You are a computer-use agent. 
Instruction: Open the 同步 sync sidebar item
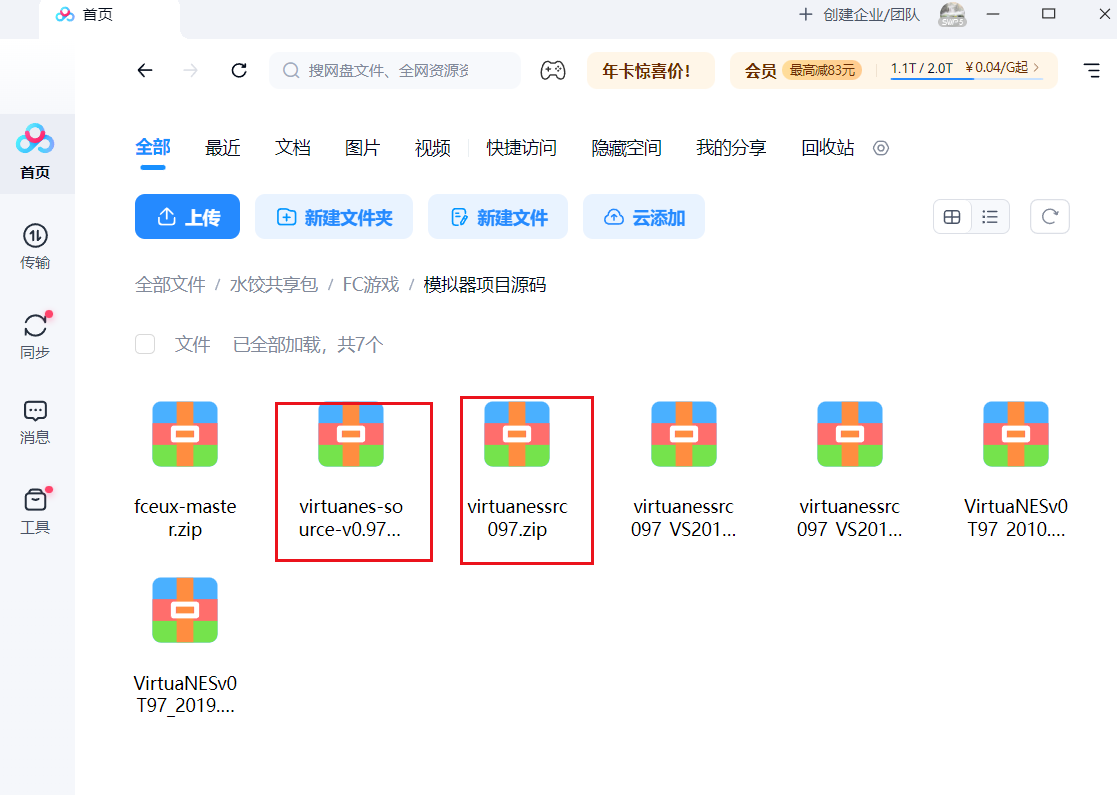click(x=35, y=335)
